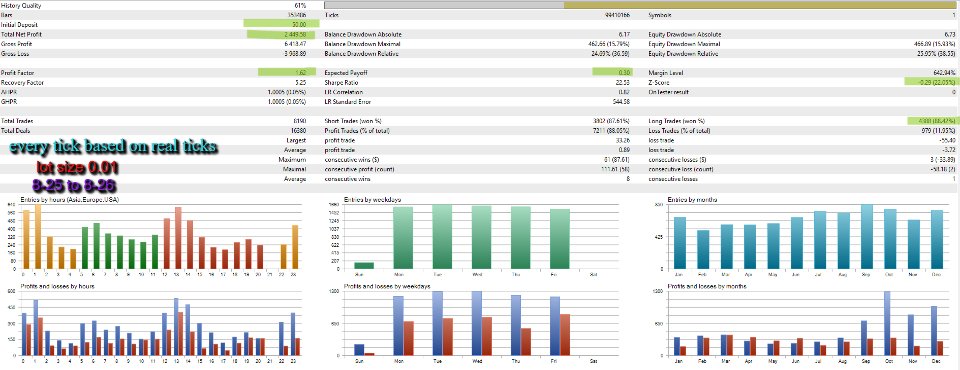Screen dimensions: 960x370
Task: Select the Total Deals label
Action: [16, 130]
